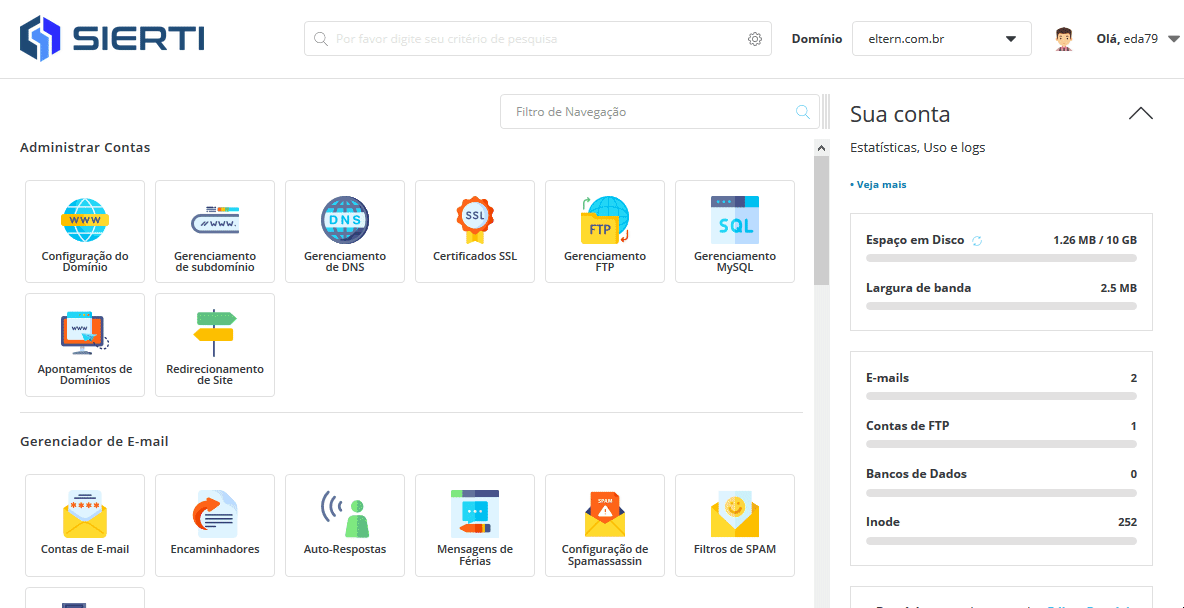Open Configuração do Domínio tile

[85, 231]
